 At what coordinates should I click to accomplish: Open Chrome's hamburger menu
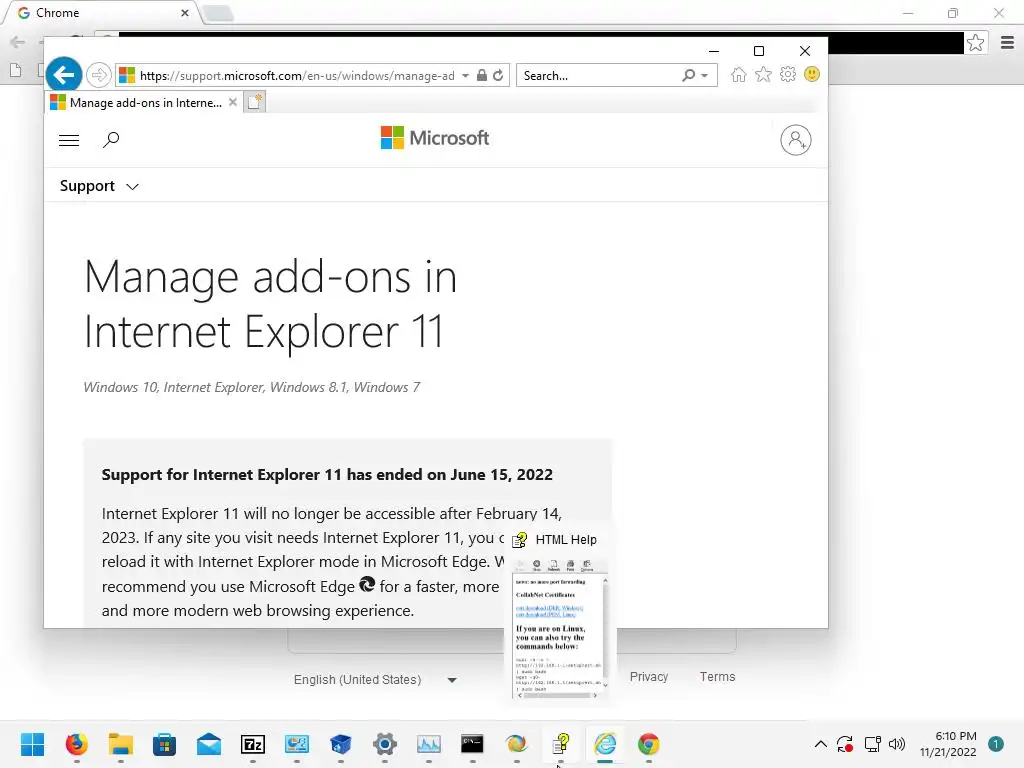click(x=1008, y=43)
